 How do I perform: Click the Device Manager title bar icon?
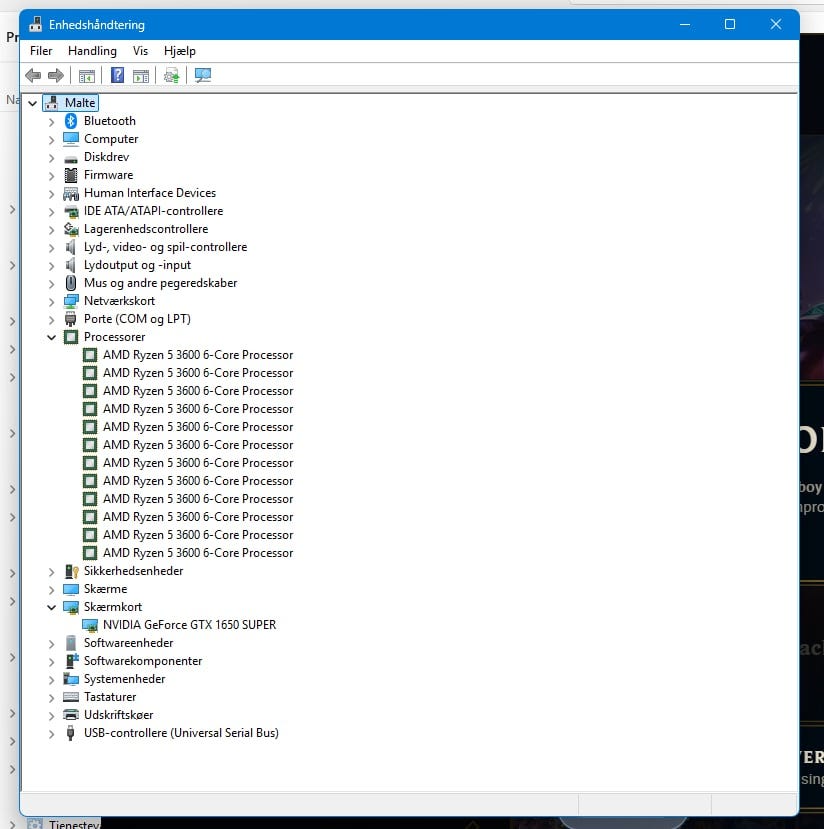[35, 24]
